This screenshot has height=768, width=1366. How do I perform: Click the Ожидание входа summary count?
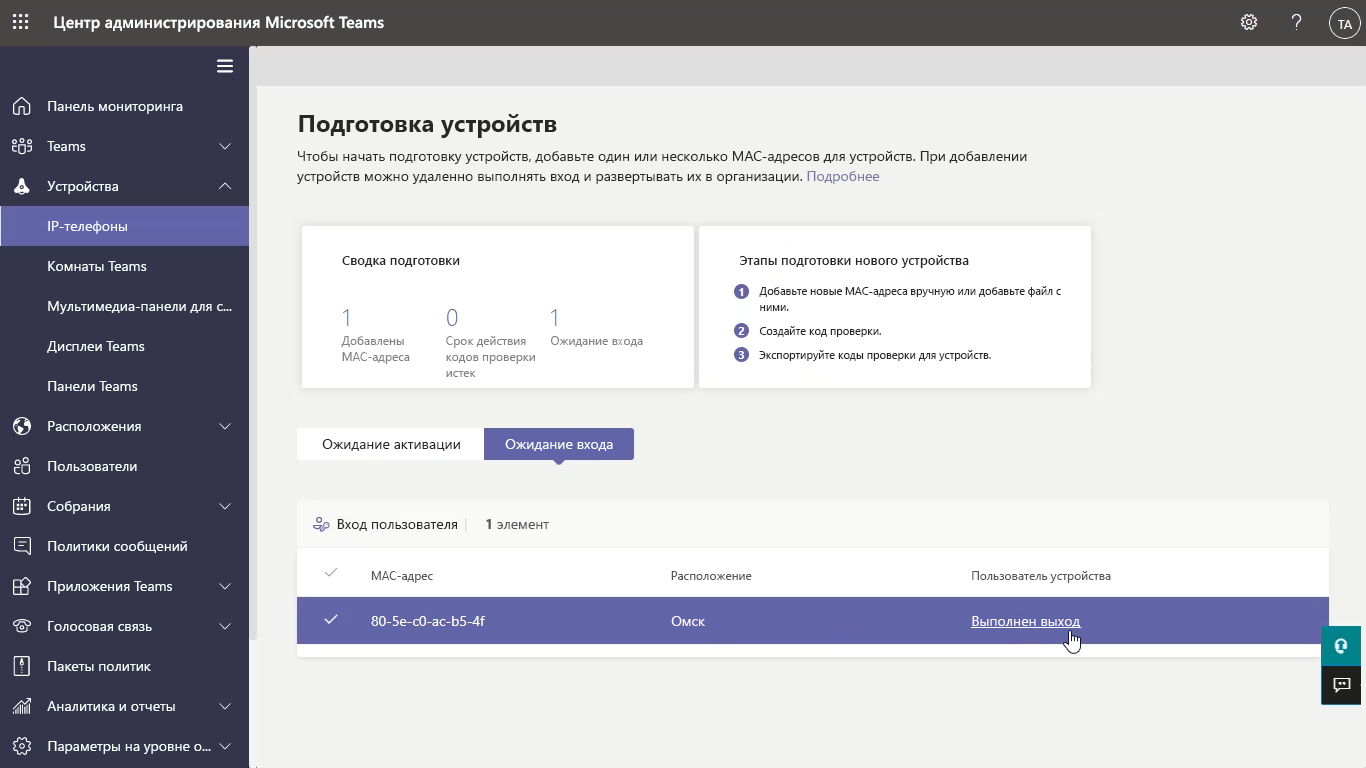pos(555,318)
